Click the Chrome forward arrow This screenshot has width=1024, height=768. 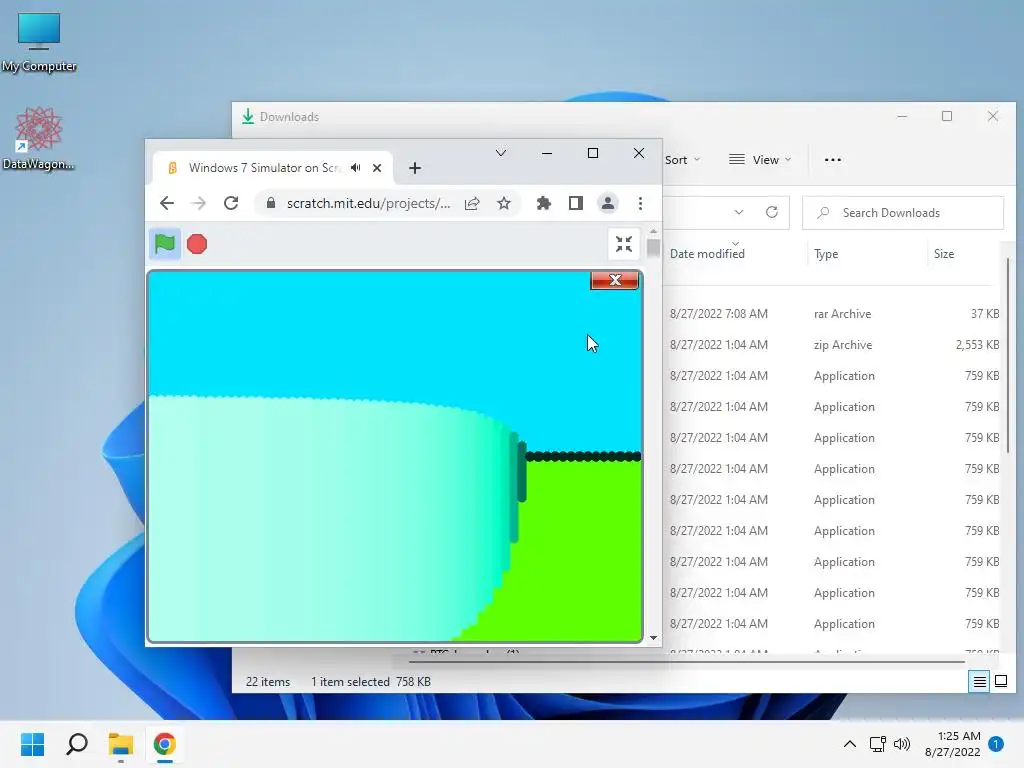coord(199,203)
